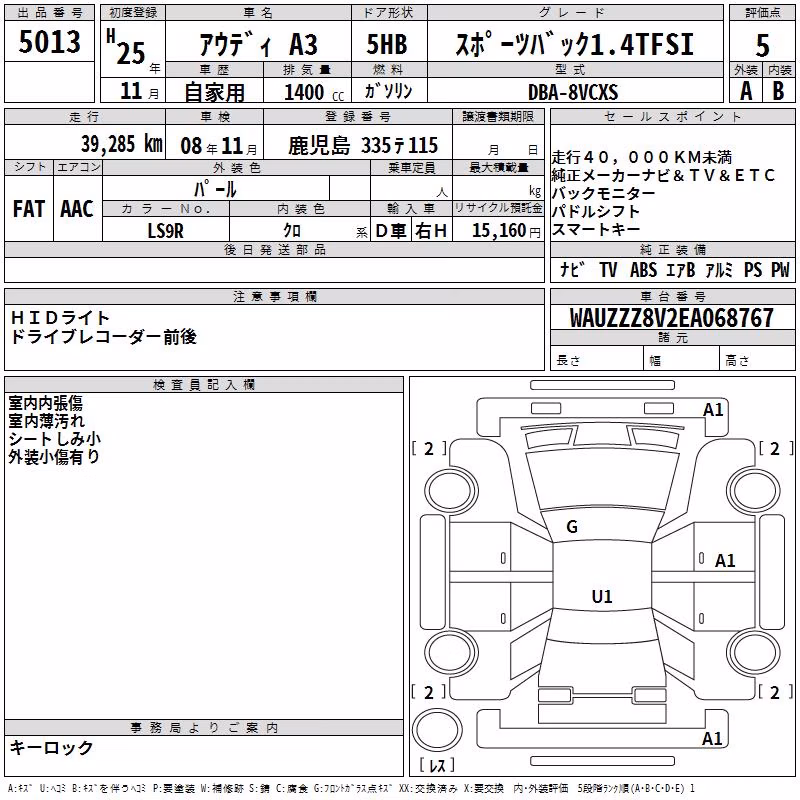Viewport: 800px width, 800px height.
Task: Select fuel type ガソリン
Action: [x=388, y=91]
